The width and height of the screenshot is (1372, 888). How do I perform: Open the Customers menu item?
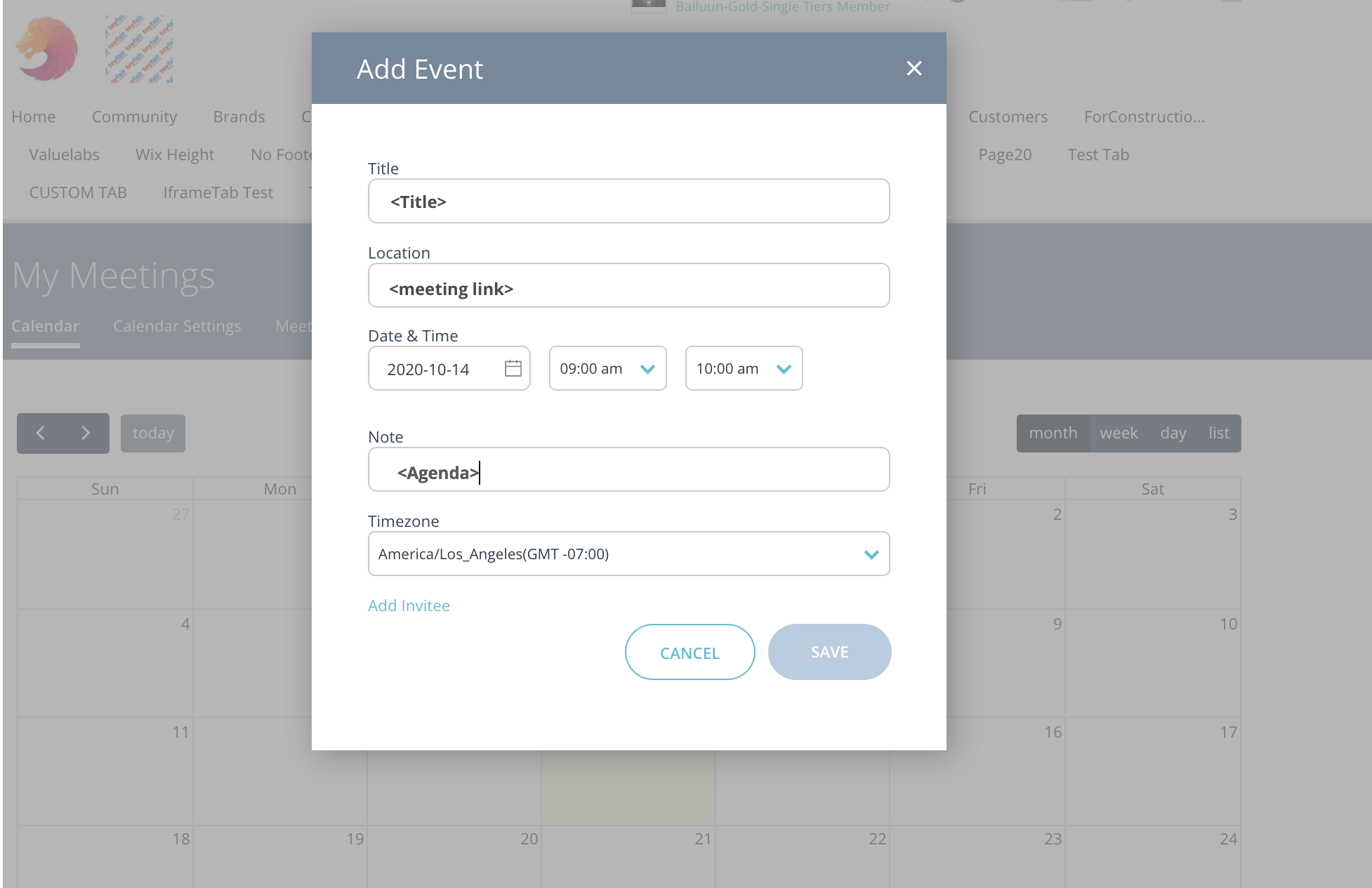[x=1008, y=117]
